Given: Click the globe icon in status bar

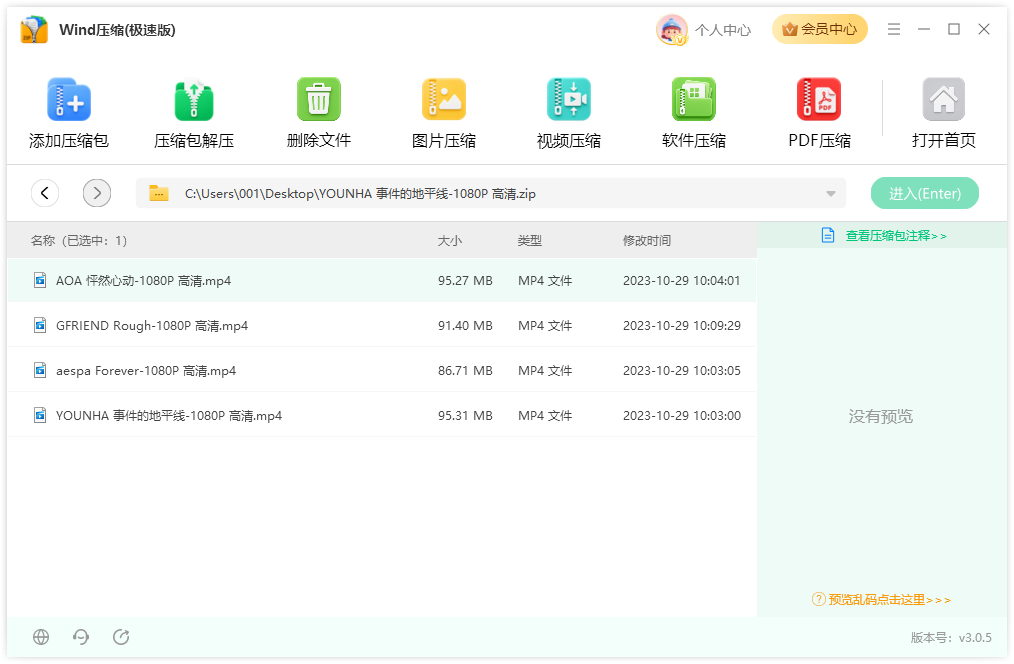Looking at the screenshot, I should 41,637.
